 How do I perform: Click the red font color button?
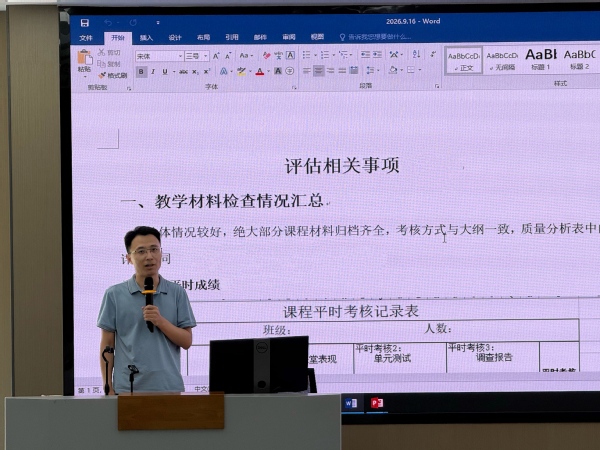[x=260, y=72]
